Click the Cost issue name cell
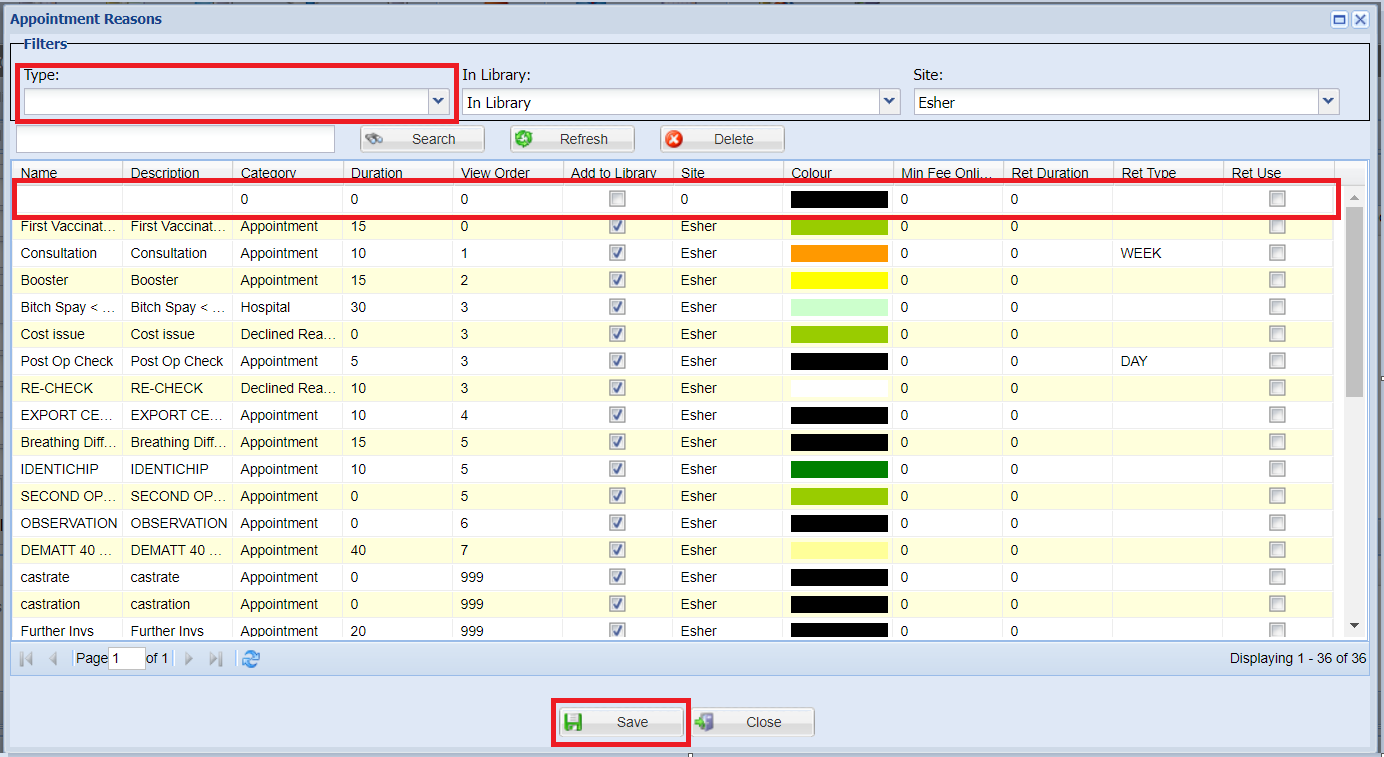The width and height of the screenshot is (1384, 757). click(x=67, y=334)
